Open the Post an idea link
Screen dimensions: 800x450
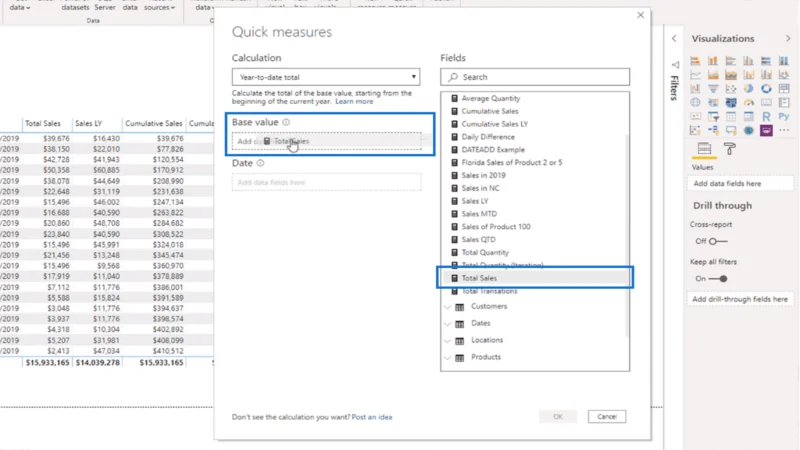(372, 417)
